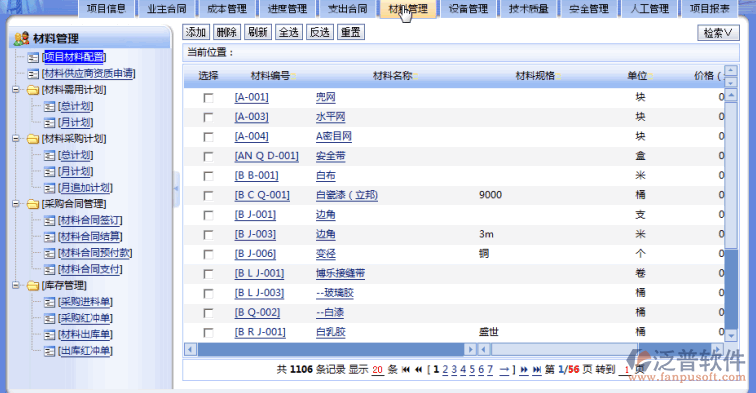Image resolution: width=756 pixels, height=393 pixels.
Task: Open page 3 link in pagination
Action: pos(454,370)
